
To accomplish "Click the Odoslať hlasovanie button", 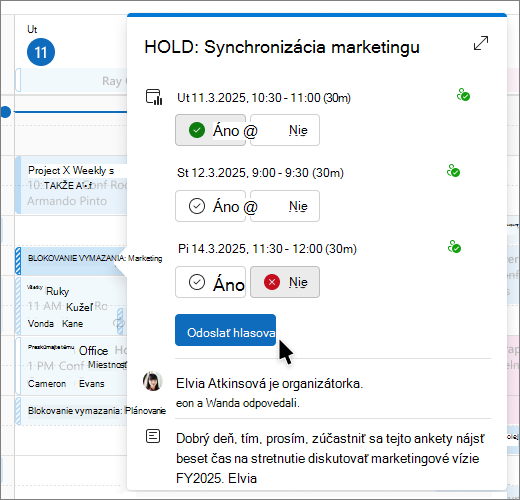I will coord(225,330).
